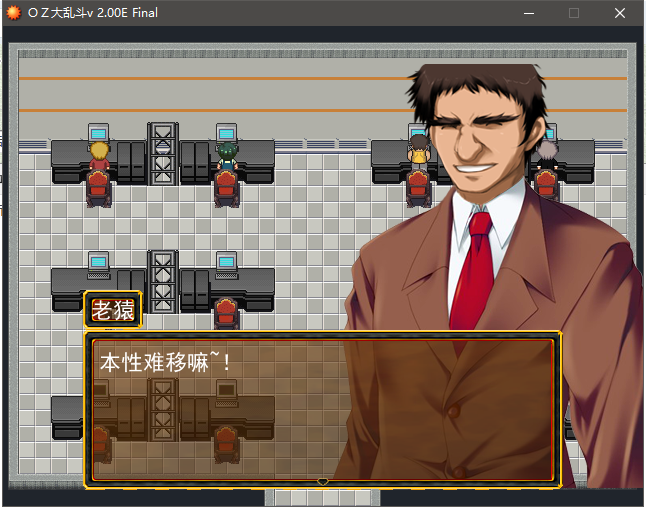Select the gray-haired character at the right desk
Image resolution: width=646 pixels, height=509 pixels.
547,155
